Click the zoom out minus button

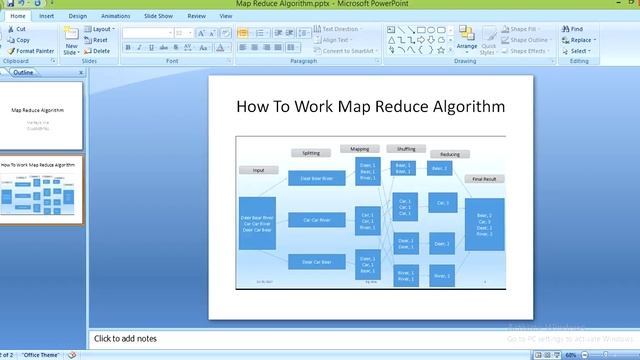point(585,355)
